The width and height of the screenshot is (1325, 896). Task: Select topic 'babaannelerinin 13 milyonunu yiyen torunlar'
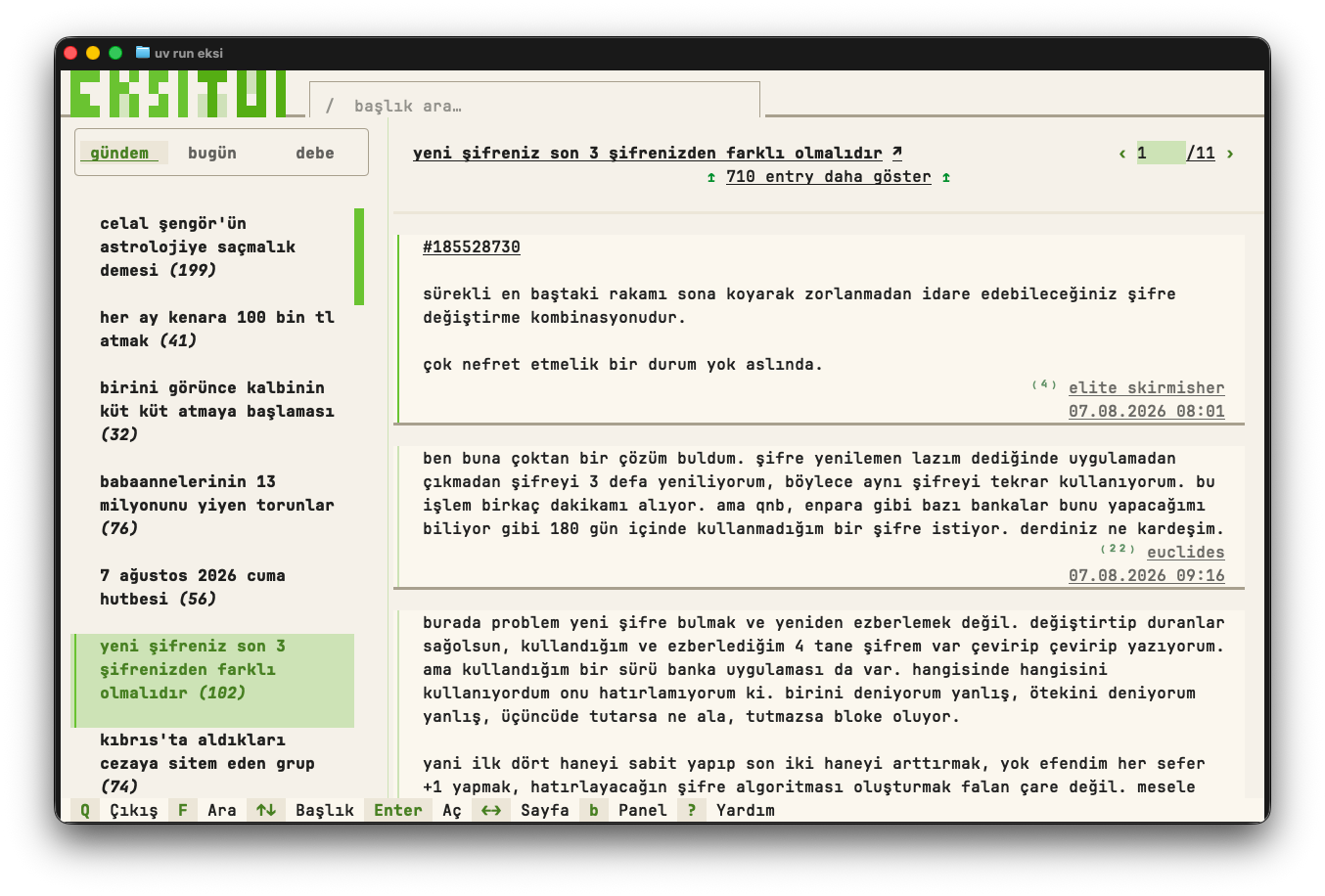212,505
